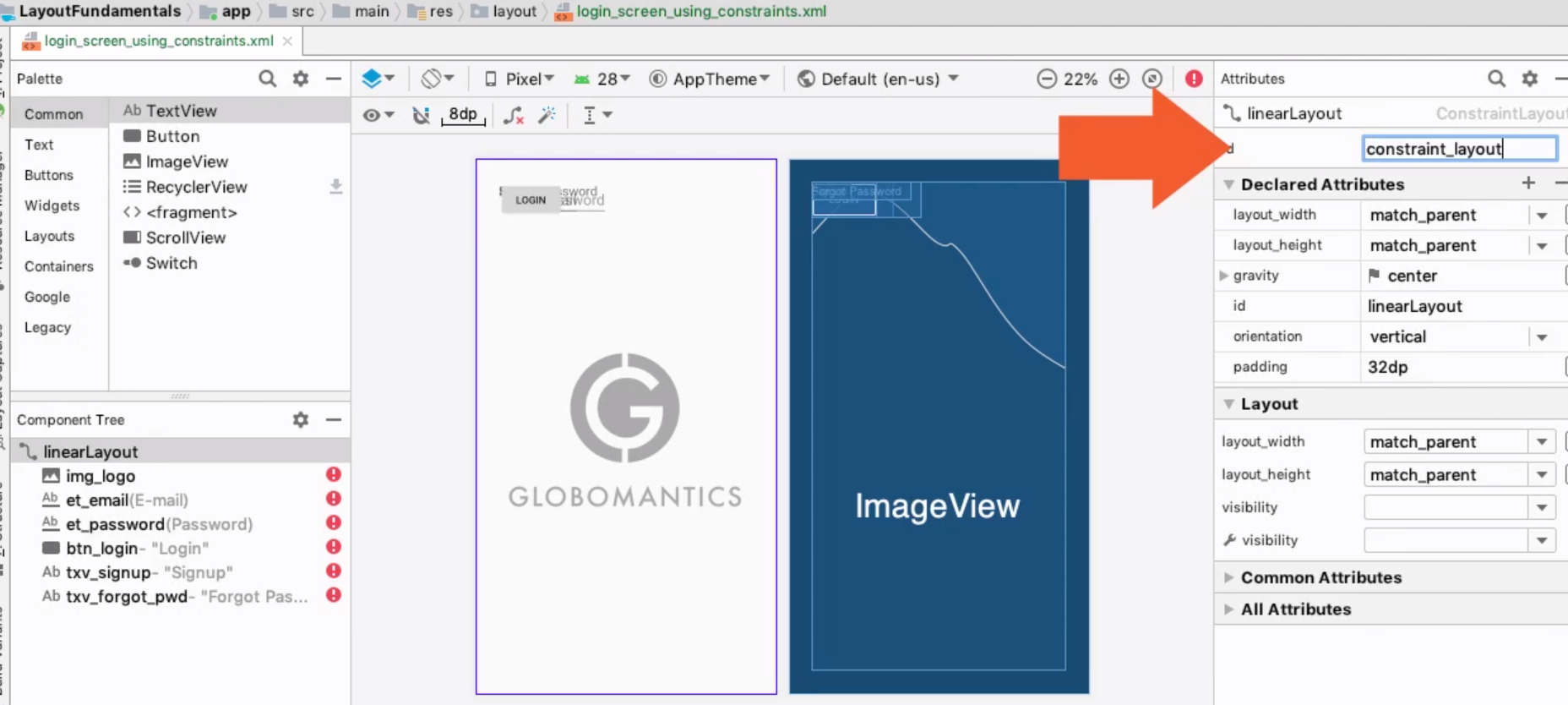
Task: Edit the constraint_layout id field
Action: tap(1460, 149)
